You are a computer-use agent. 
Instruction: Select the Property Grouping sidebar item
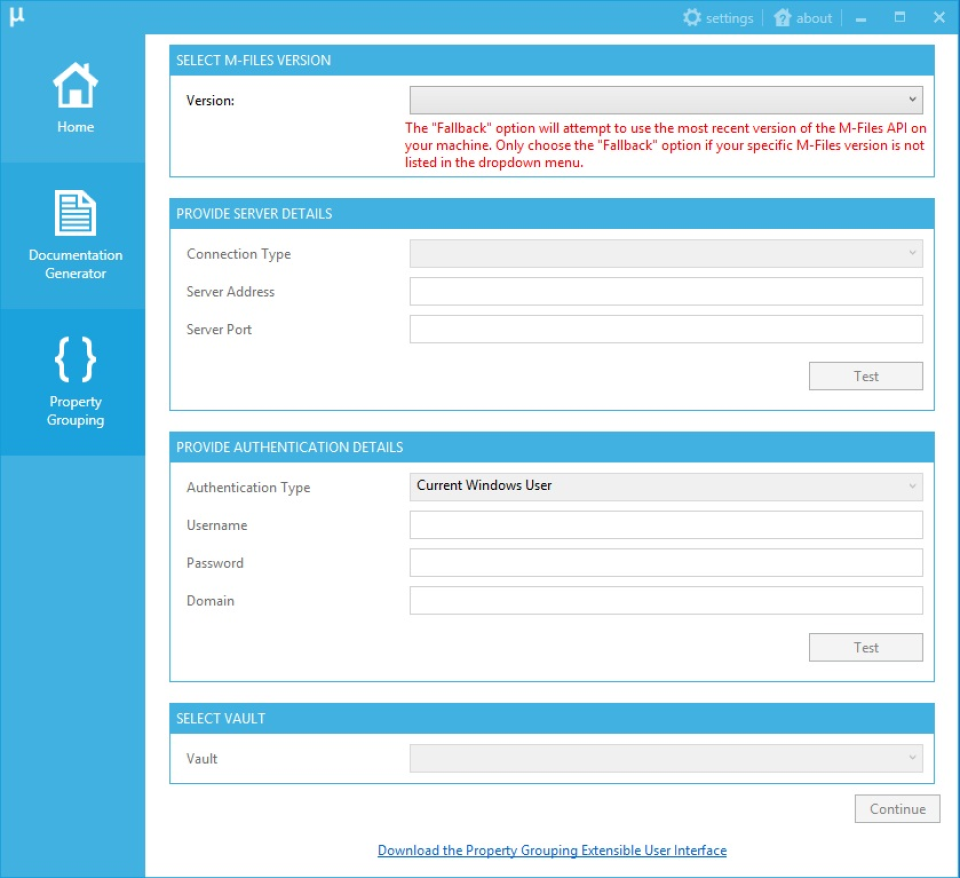coord(75,381)
